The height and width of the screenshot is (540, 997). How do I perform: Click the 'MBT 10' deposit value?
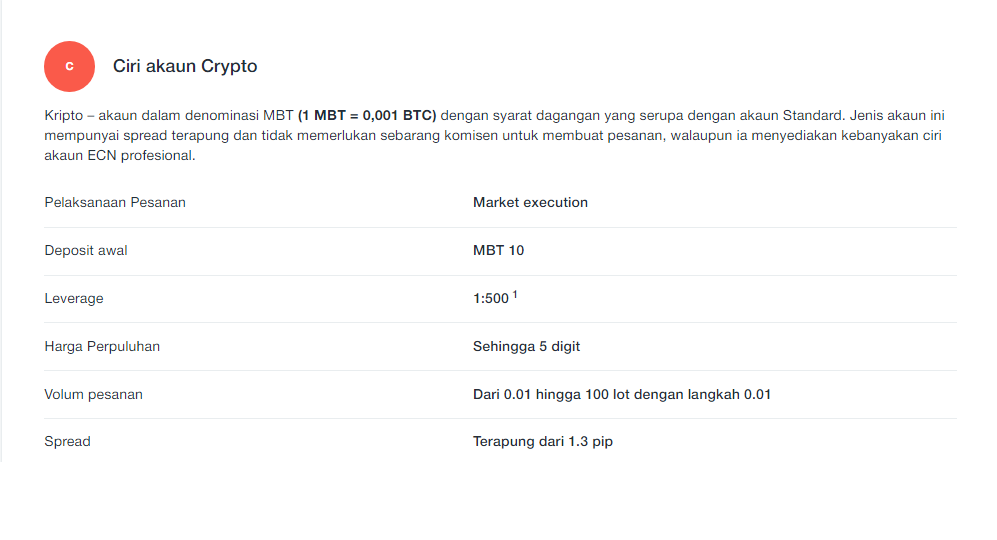[x=498, y=251]
